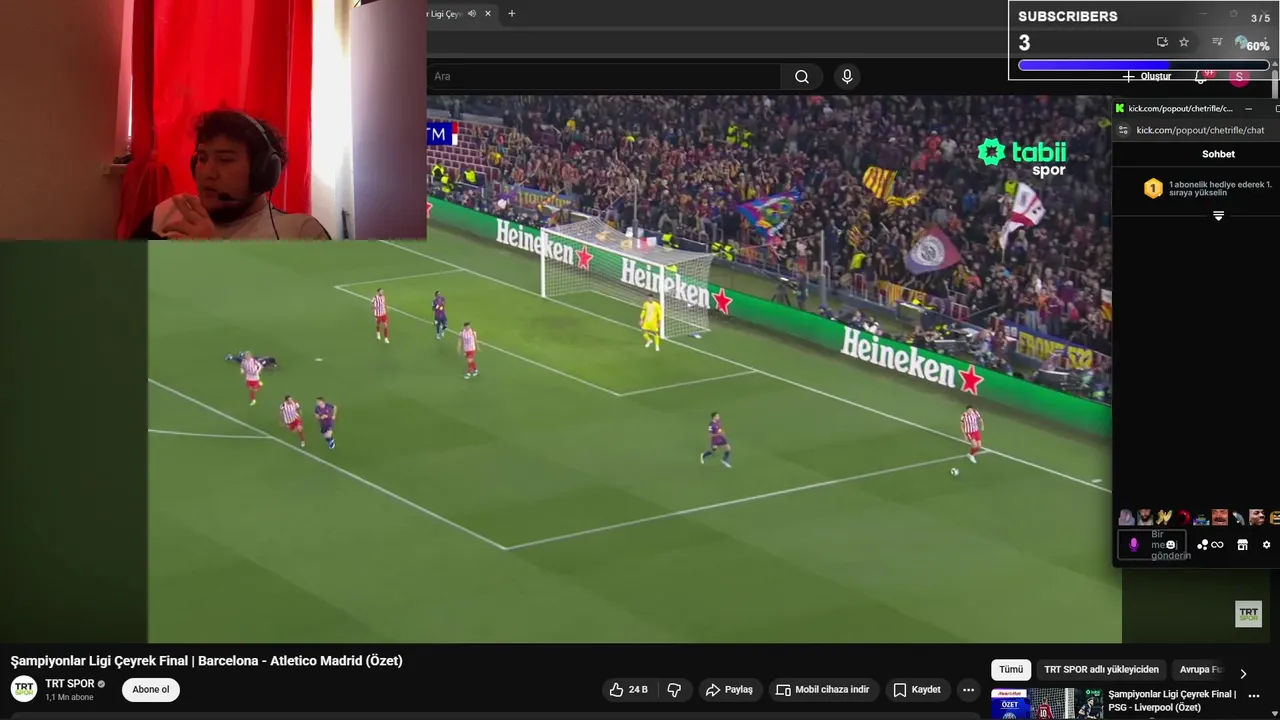Image resolution: width=1280 pixels, height=720 pixels.
Task: Bookmark page with star icon
Action: point(1184,42)
